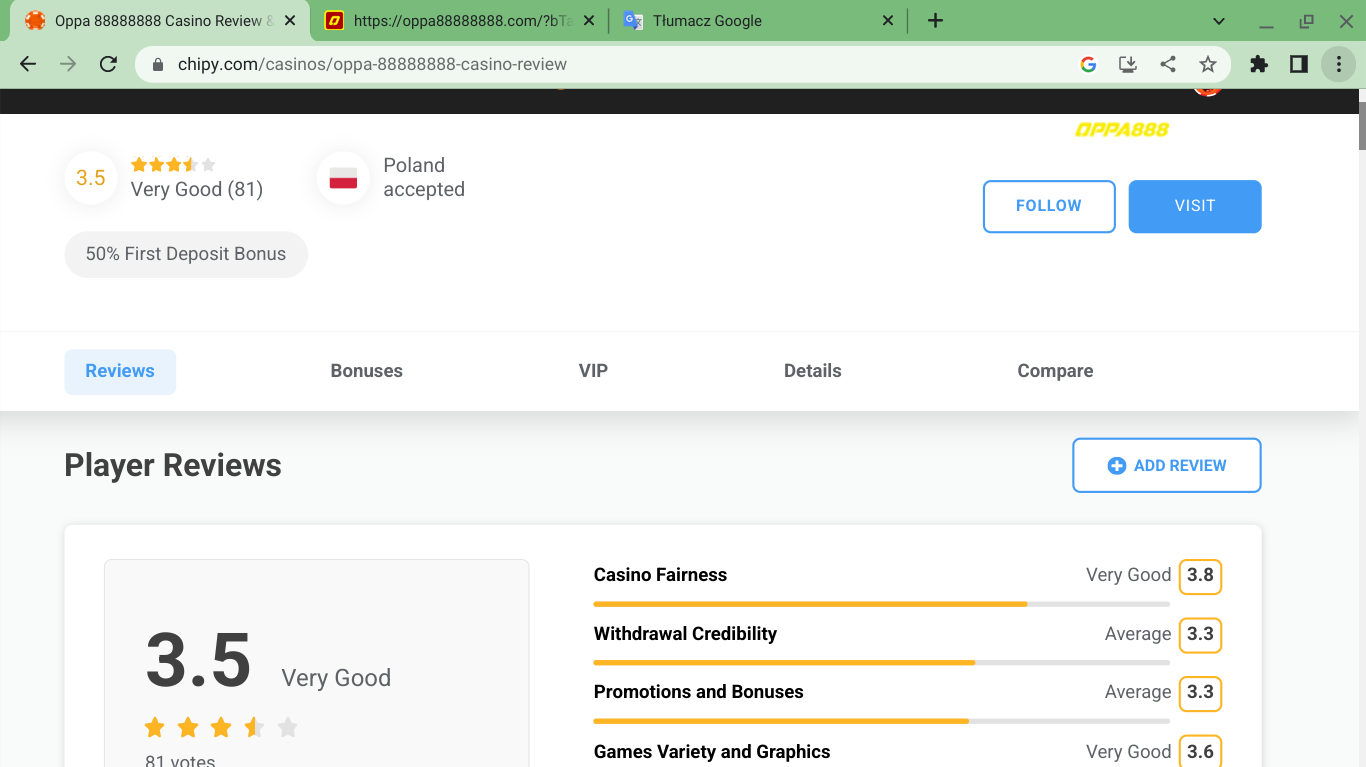Reload the current page
The height and width of the screenshot is (767, 1366).
pos(108,64)
